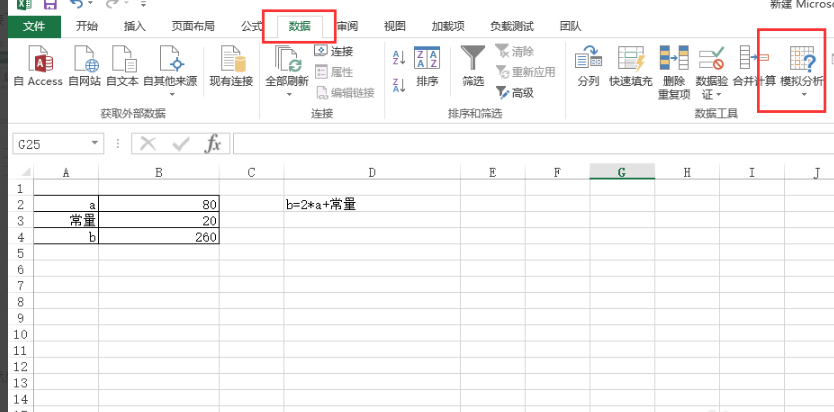Open Name Box dropdown arrow

[x=95, y=143]
